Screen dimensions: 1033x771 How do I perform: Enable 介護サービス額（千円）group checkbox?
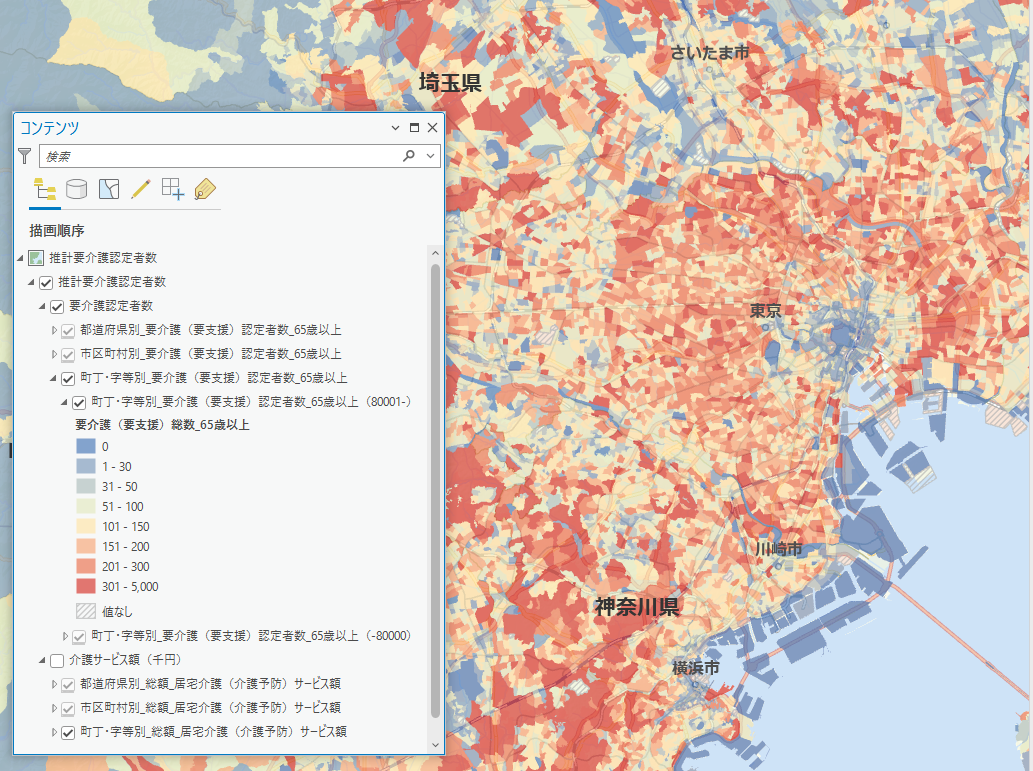point(57,660)
